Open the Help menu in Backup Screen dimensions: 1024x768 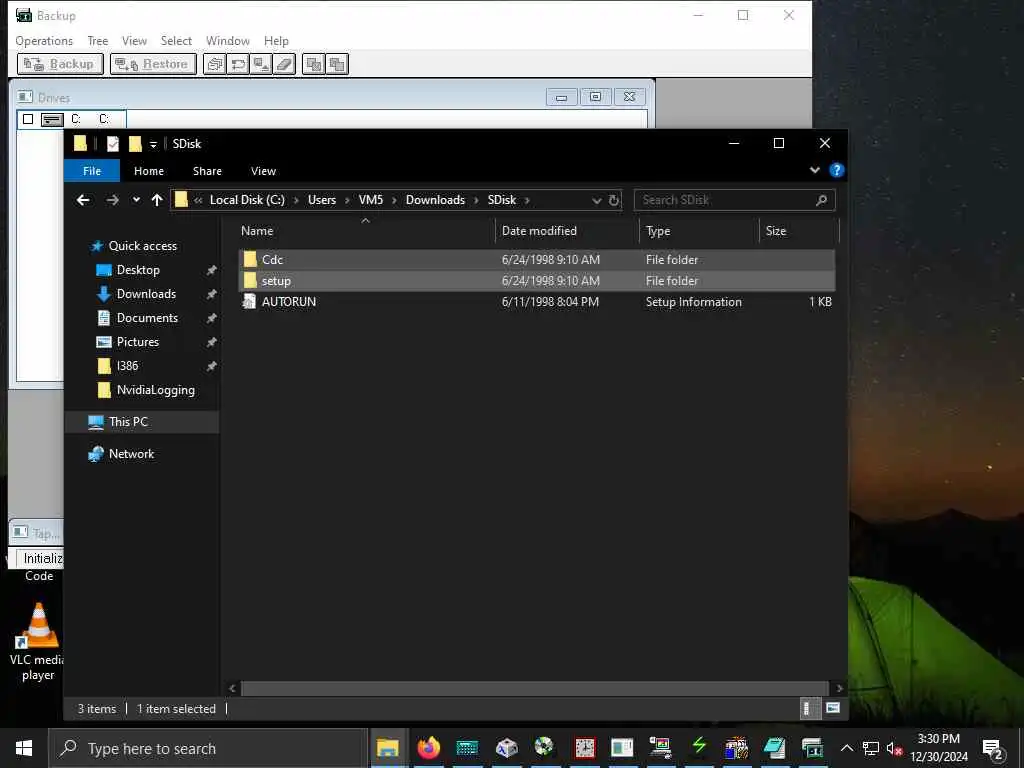coord(276,40)
